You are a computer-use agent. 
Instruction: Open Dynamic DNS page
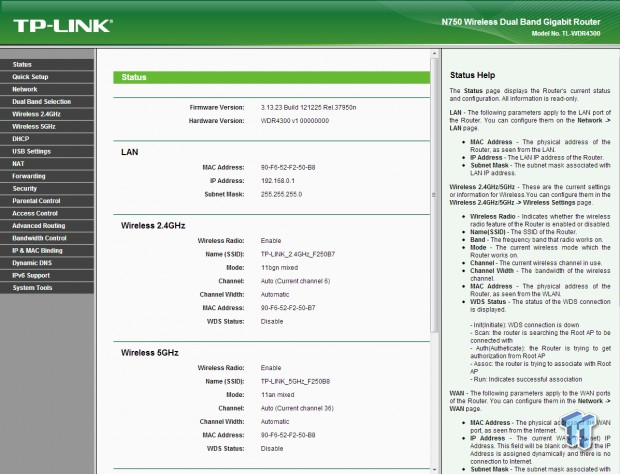point(47,263)
